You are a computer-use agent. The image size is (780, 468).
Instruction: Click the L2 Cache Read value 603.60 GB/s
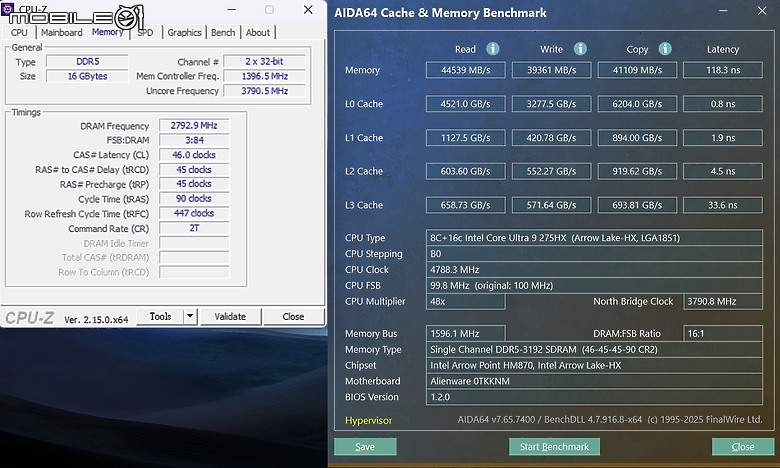point(466,171)
